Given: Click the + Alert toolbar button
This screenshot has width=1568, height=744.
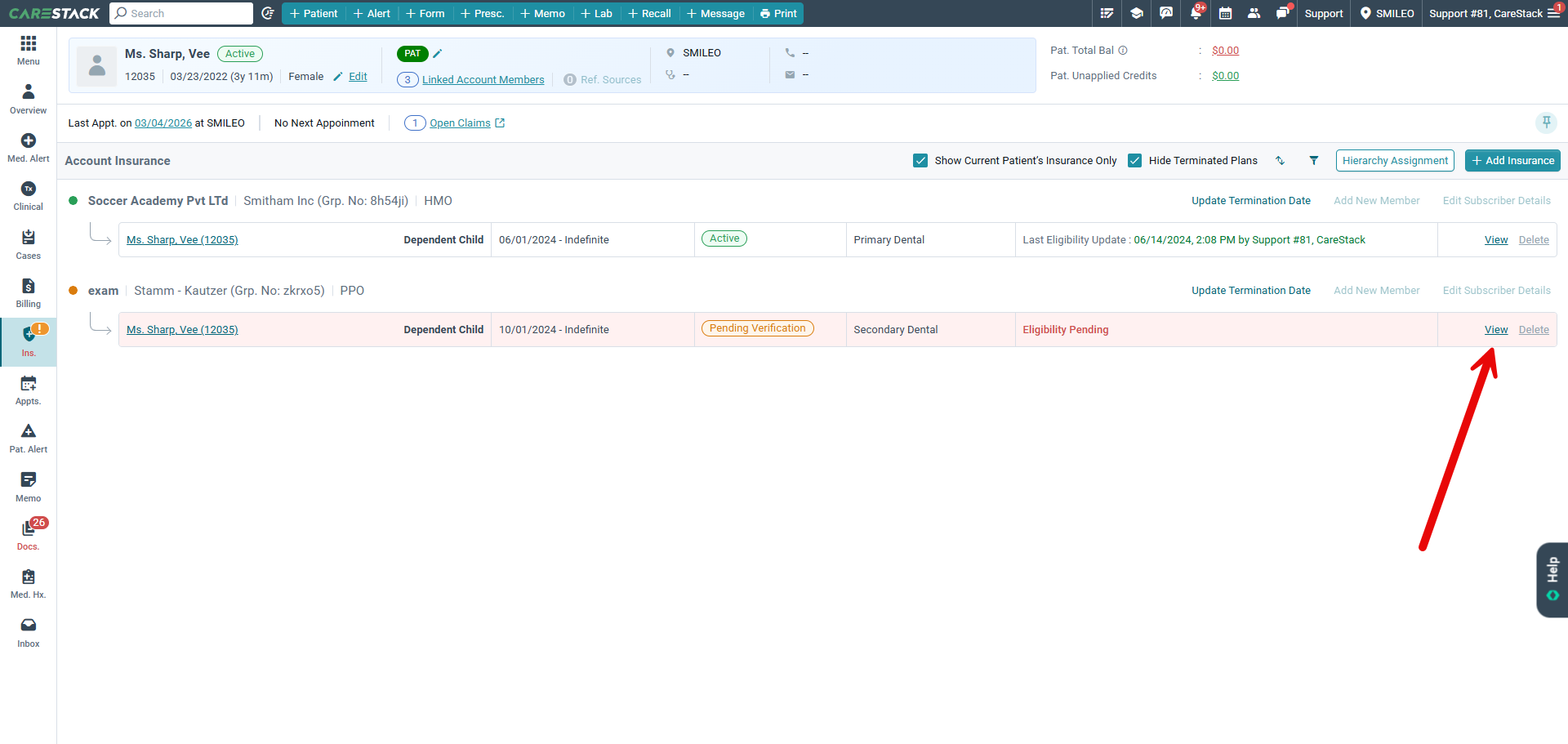Looking at the screenshot, I should [372, 13].
